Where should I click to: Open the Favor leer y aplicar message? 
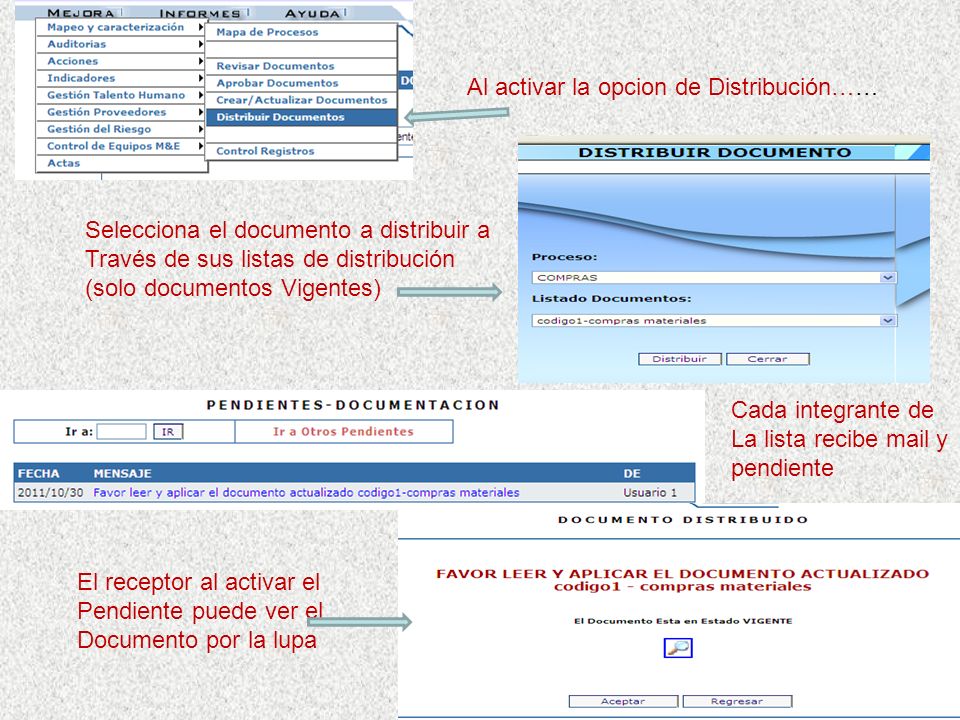[306, 493]
